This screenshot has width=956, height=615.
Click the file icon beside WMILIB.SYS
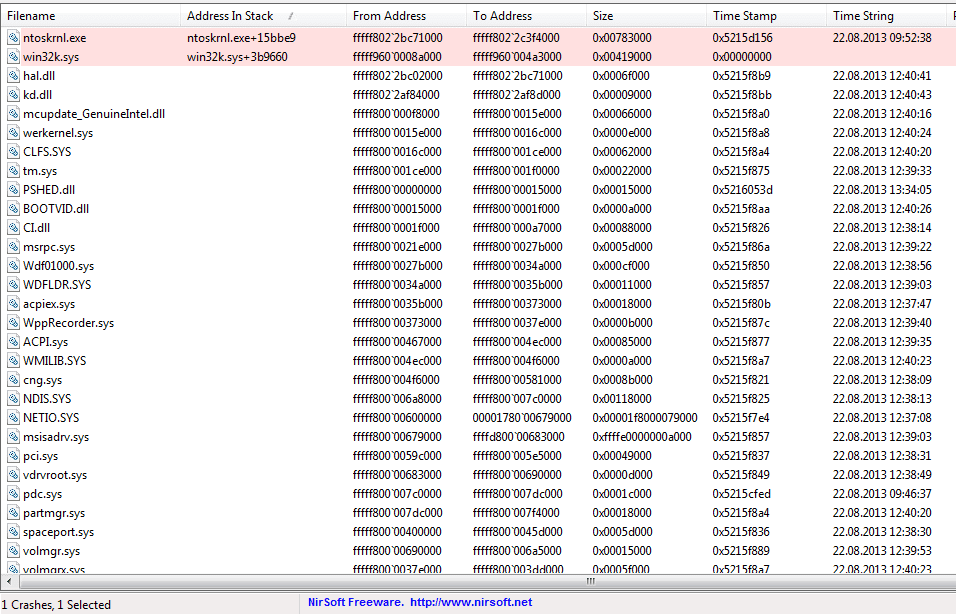[13, 361]
